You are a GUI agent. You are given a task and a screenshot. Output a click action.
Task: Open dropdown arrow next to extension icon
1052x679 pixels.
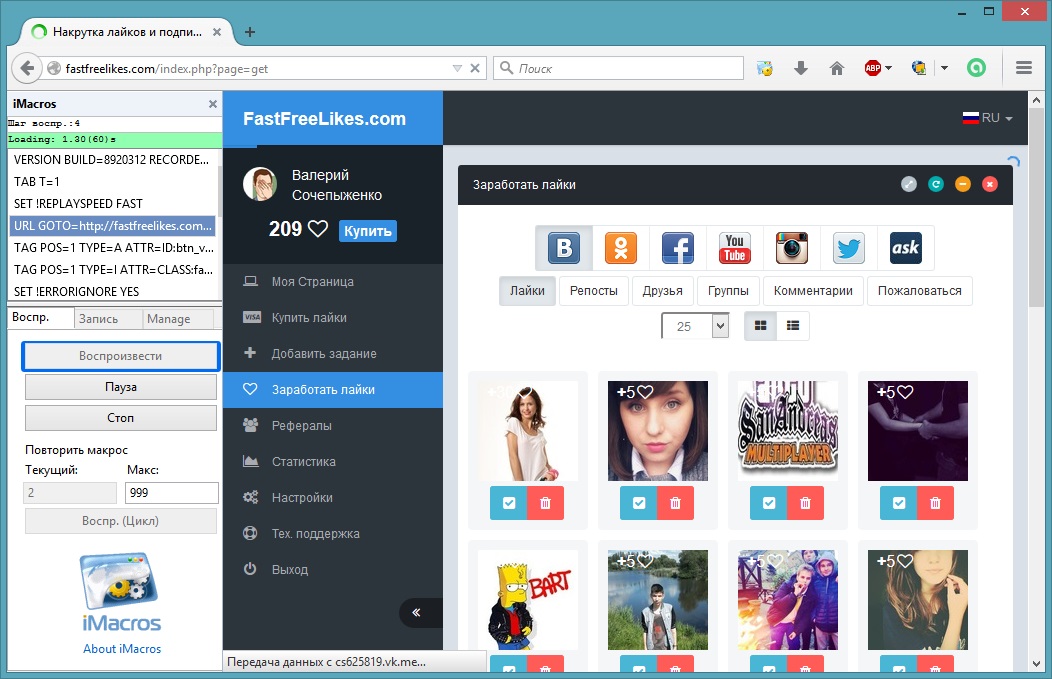[x=944, y=68]
